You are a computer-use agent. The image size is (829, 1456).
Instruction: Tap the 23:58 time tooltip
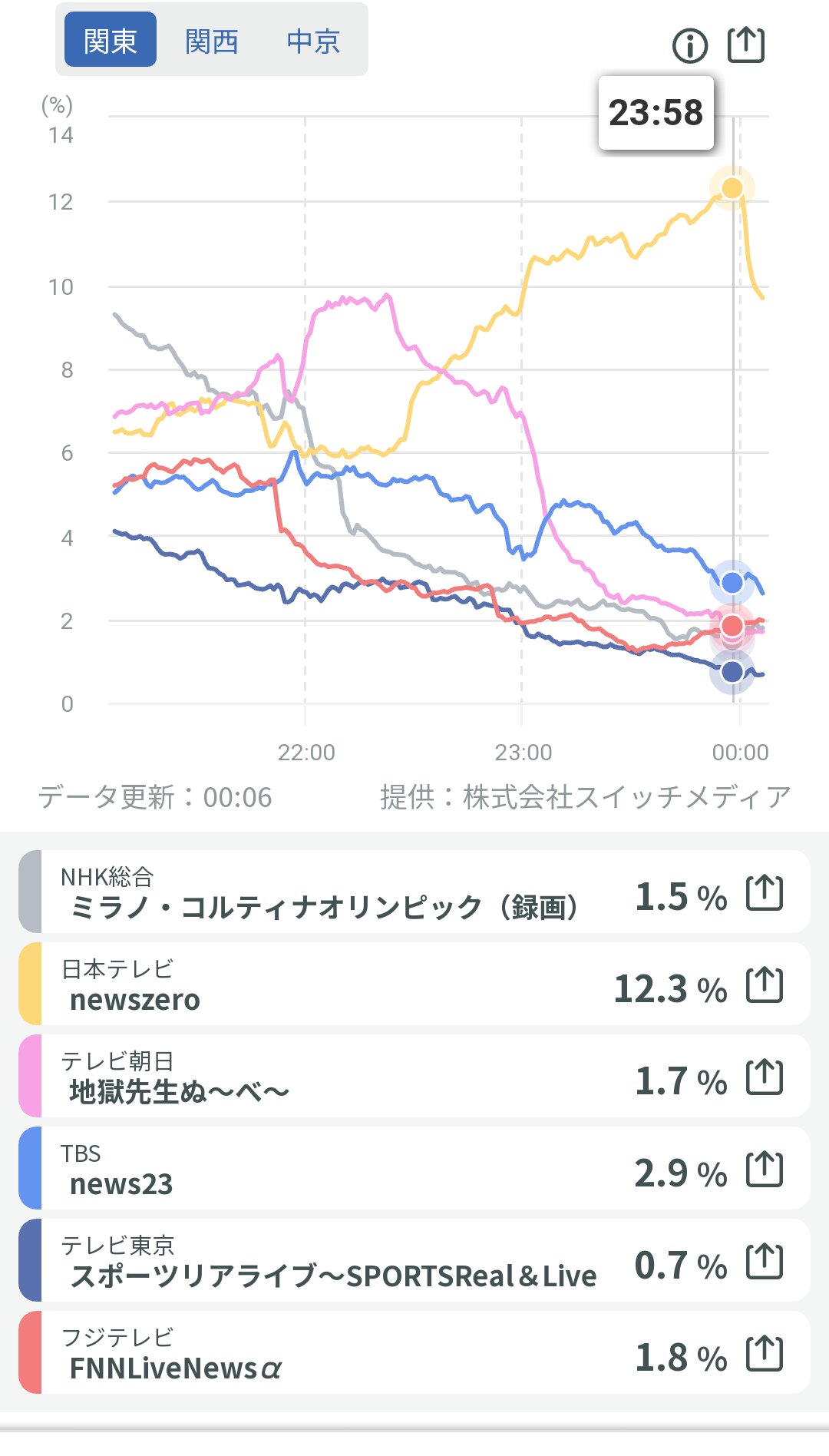(656, 113)
